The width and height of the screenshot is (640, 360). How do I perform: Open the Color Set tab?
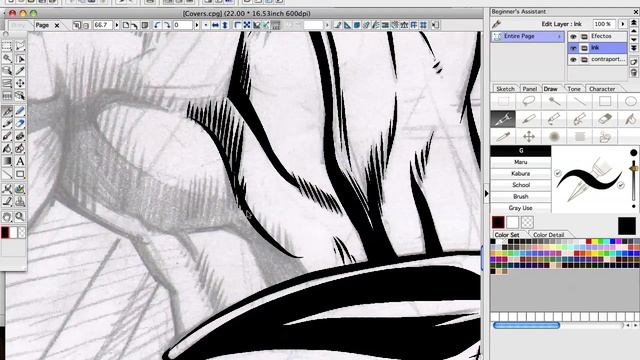[507, 235]
